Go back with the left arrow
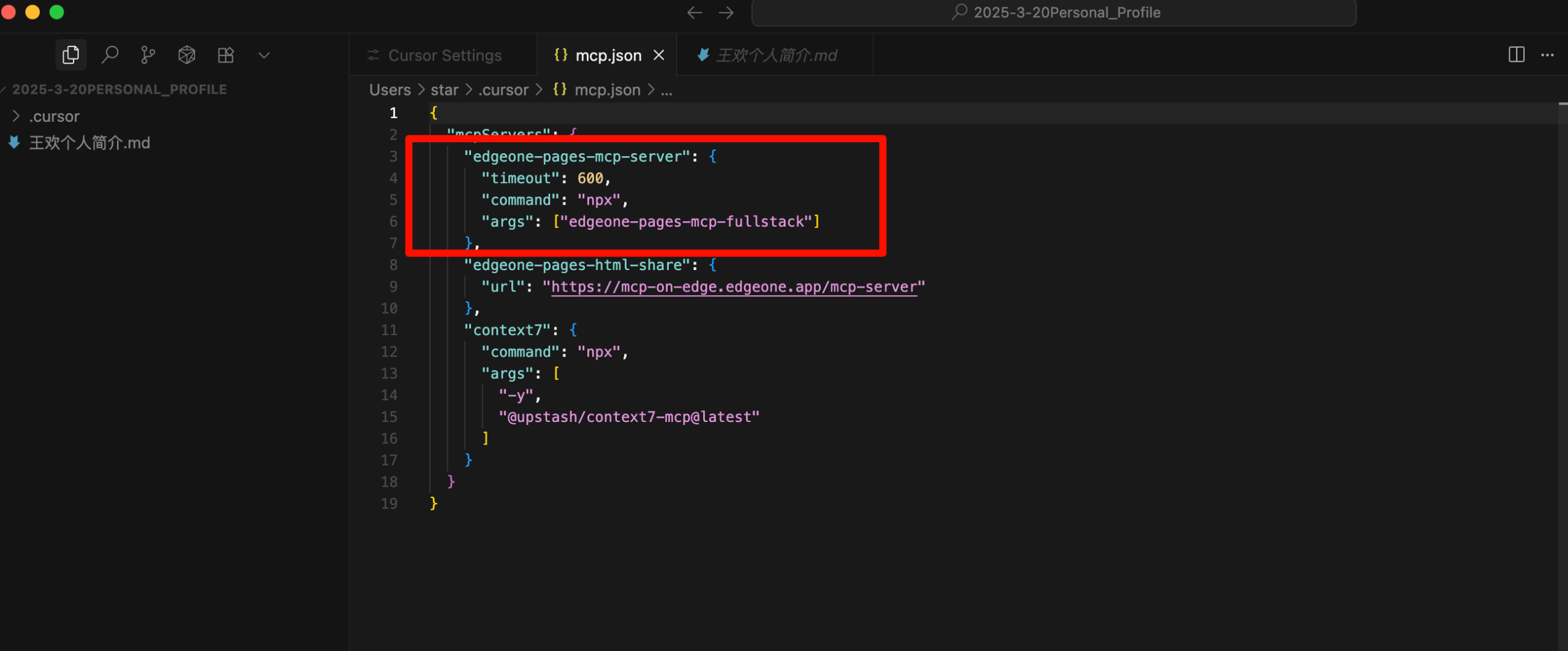 [694, 13]
